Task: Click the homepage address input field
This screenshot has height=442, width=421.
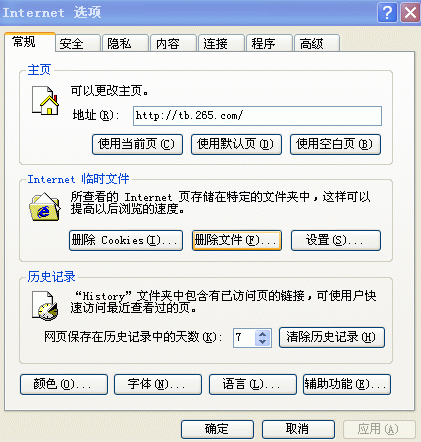Action: point(257,116)
